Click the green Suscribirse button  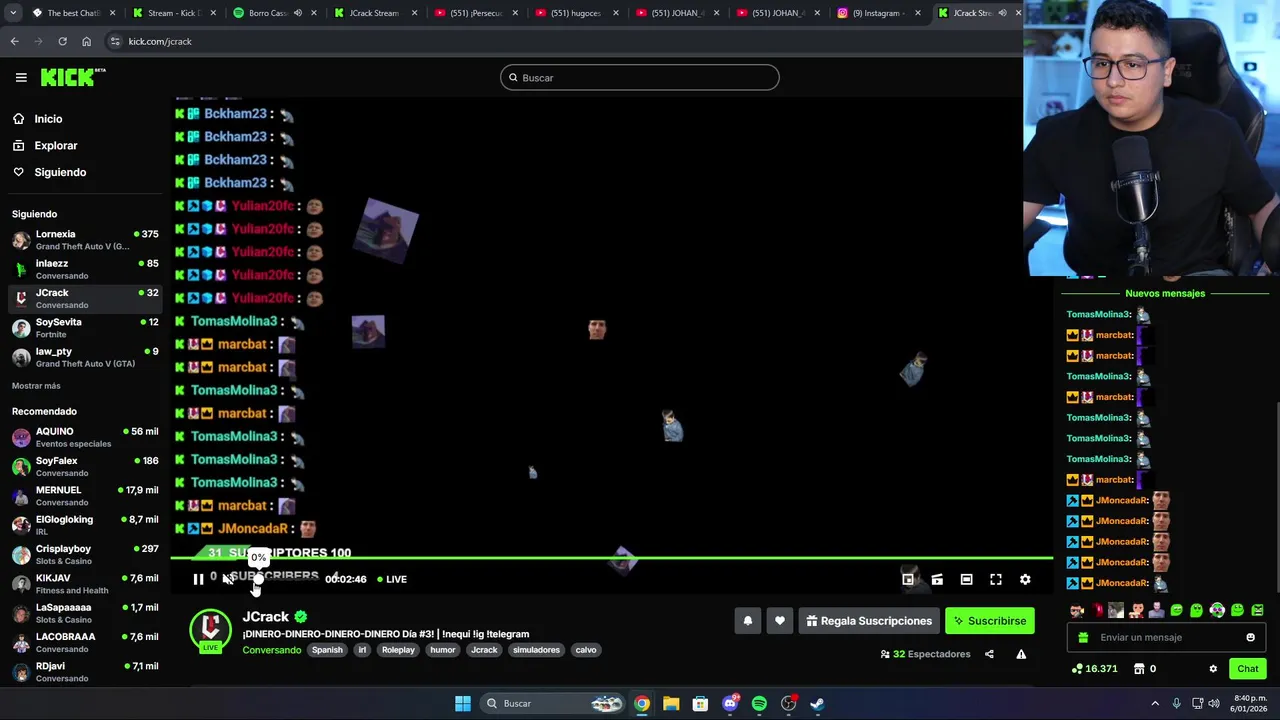click(990, 621)
